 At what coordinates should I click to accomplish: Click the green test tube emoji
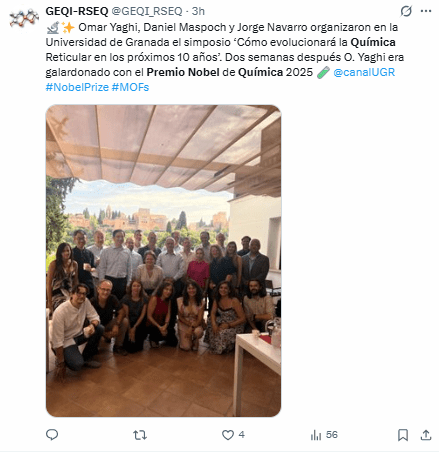tap(323, 72)
